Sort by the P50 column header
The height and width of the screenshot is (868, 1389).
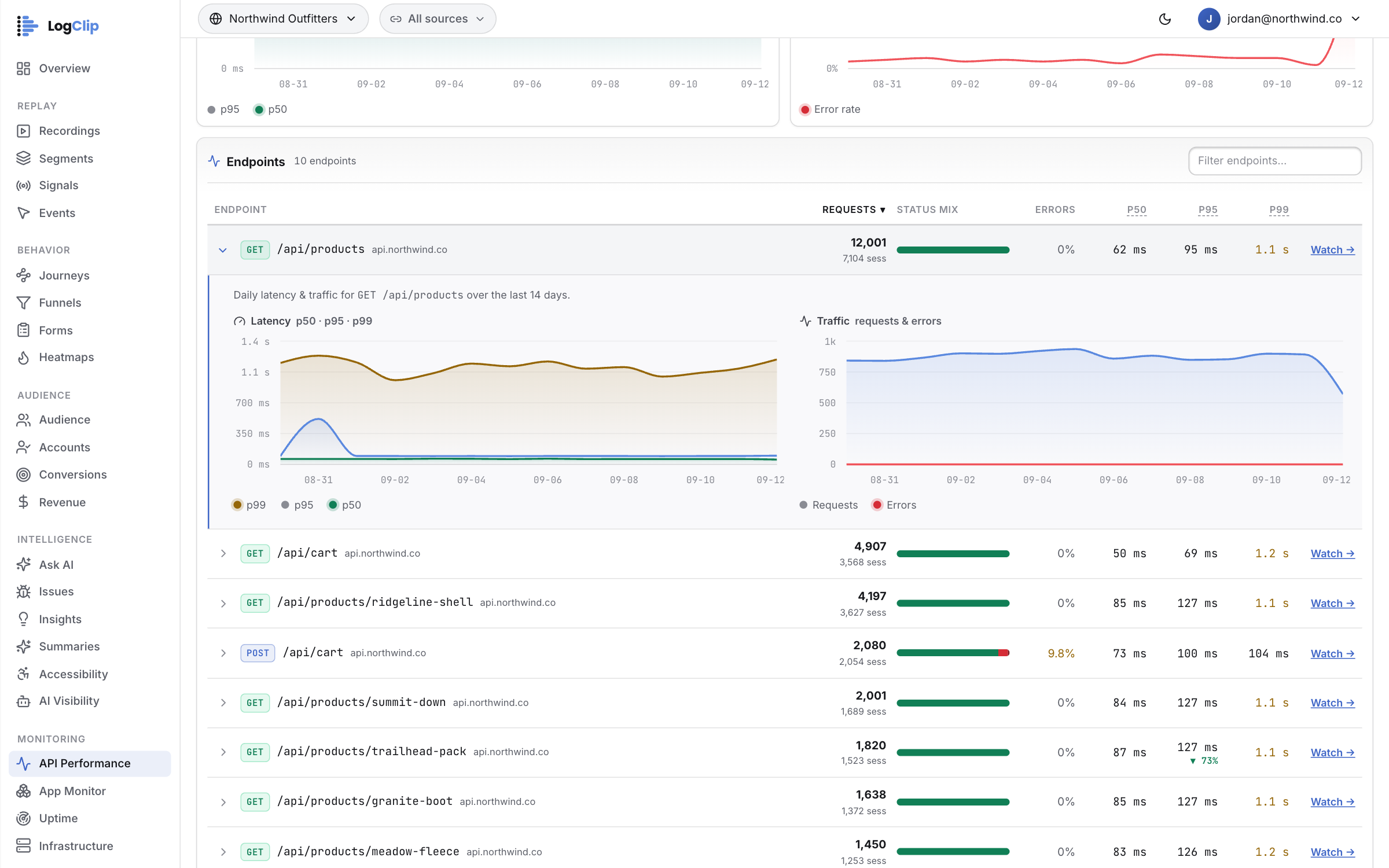pyautogui.click(x=1137, y=209)
